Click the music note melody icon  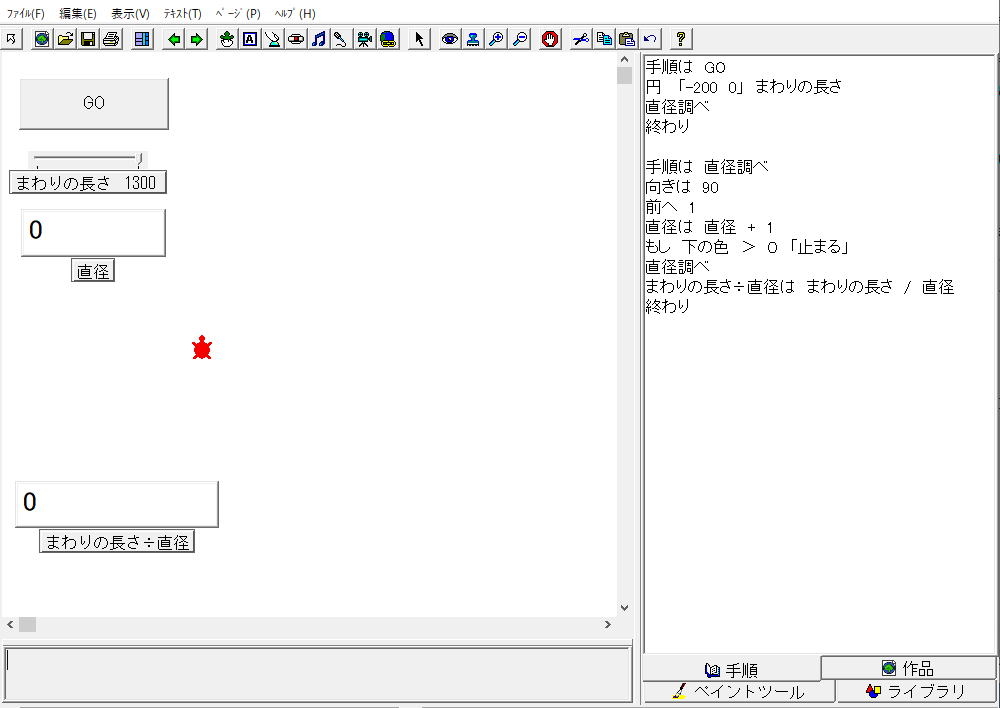point(318,39)
